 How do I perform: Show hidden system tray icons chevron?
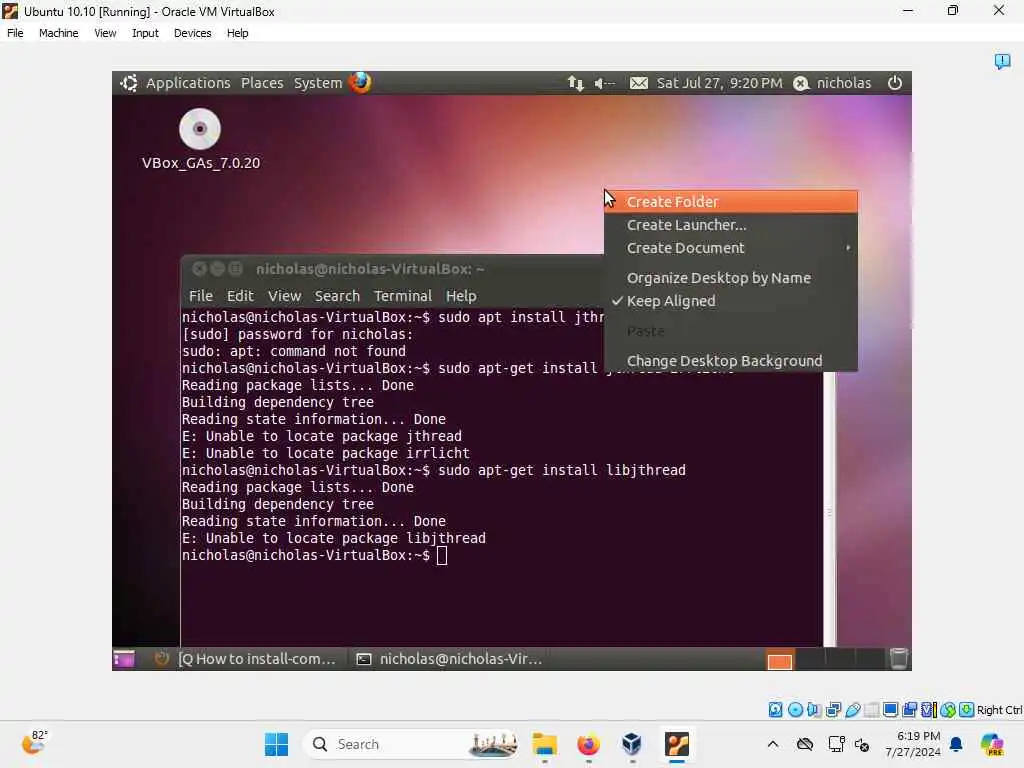[773, 744]
